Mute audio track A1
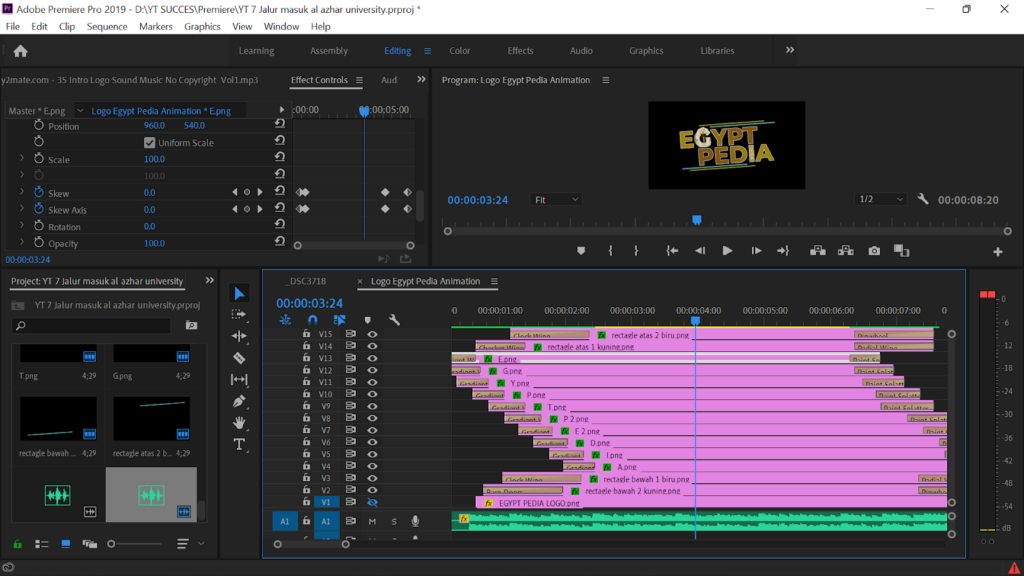The image size is (1024, 576). [372, 521]
